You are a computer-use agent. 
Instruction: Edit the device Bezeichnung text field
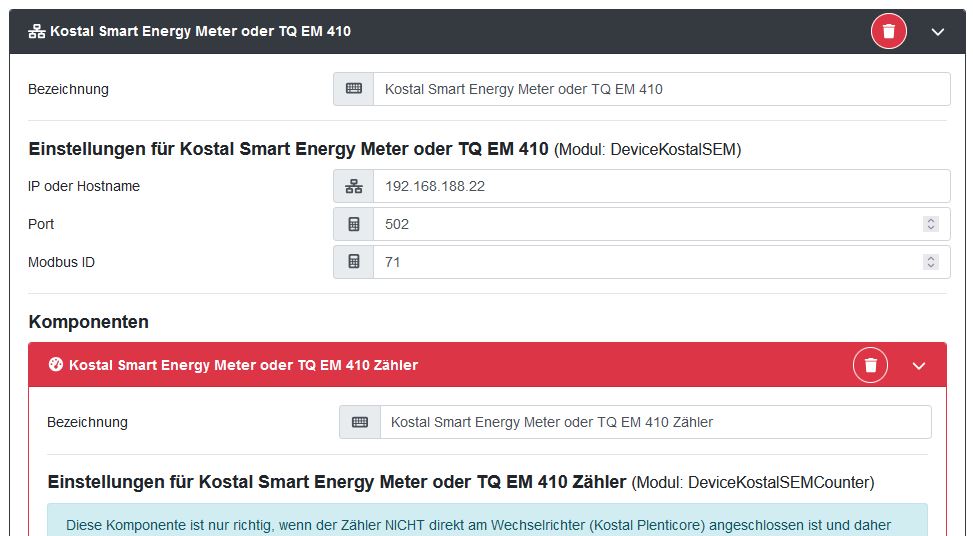660,89
